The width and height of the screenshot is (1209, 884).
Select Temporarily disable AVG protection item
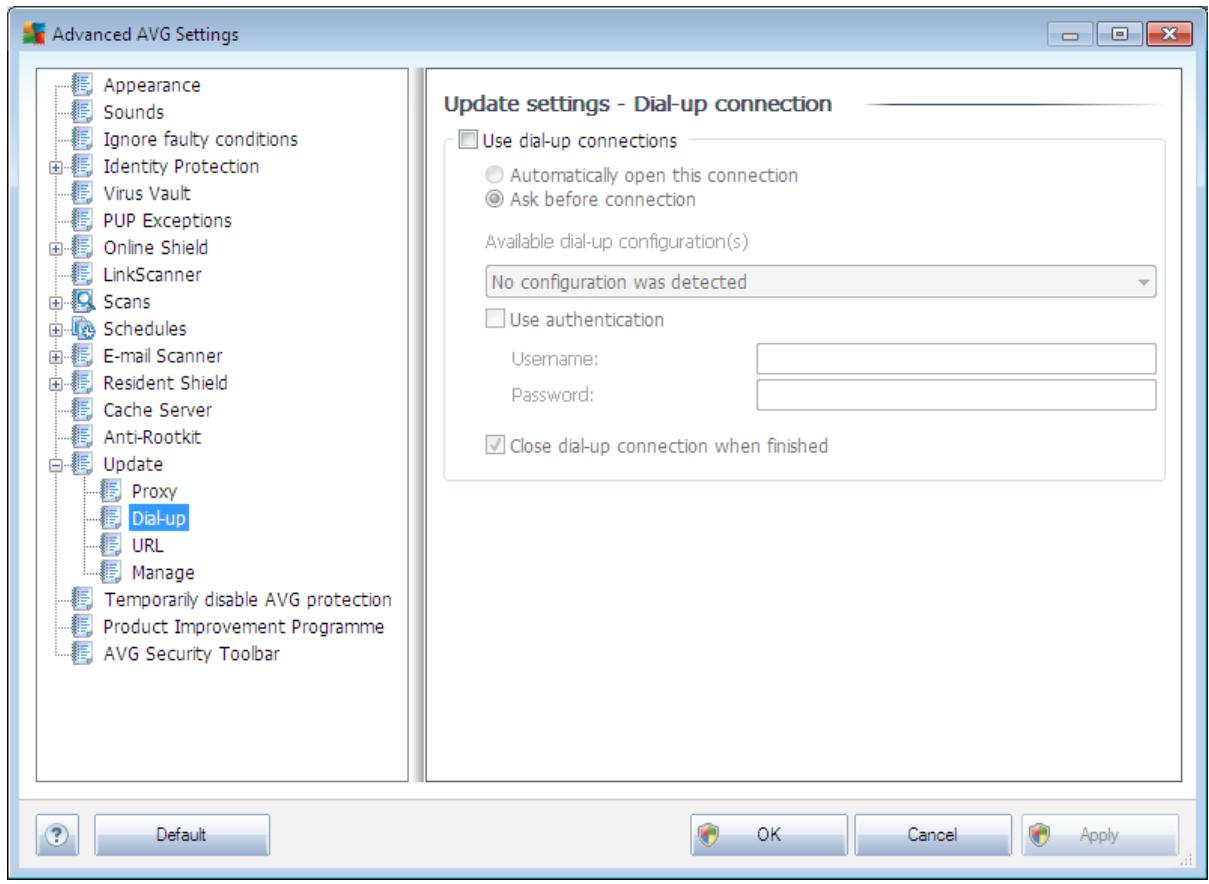(x=247, y=599)
